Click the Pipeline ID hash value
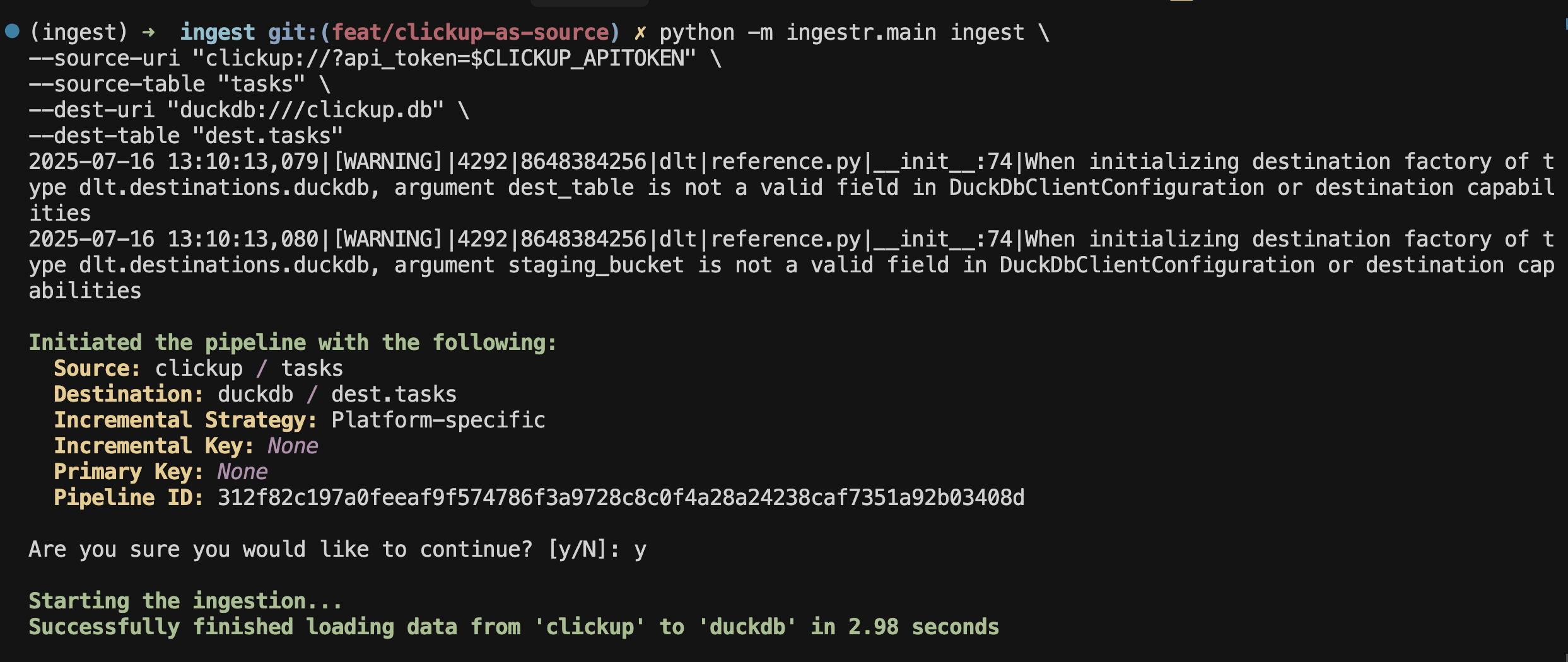The width and height of the screenshot is (1568, 662). click(x=621, y=498)
